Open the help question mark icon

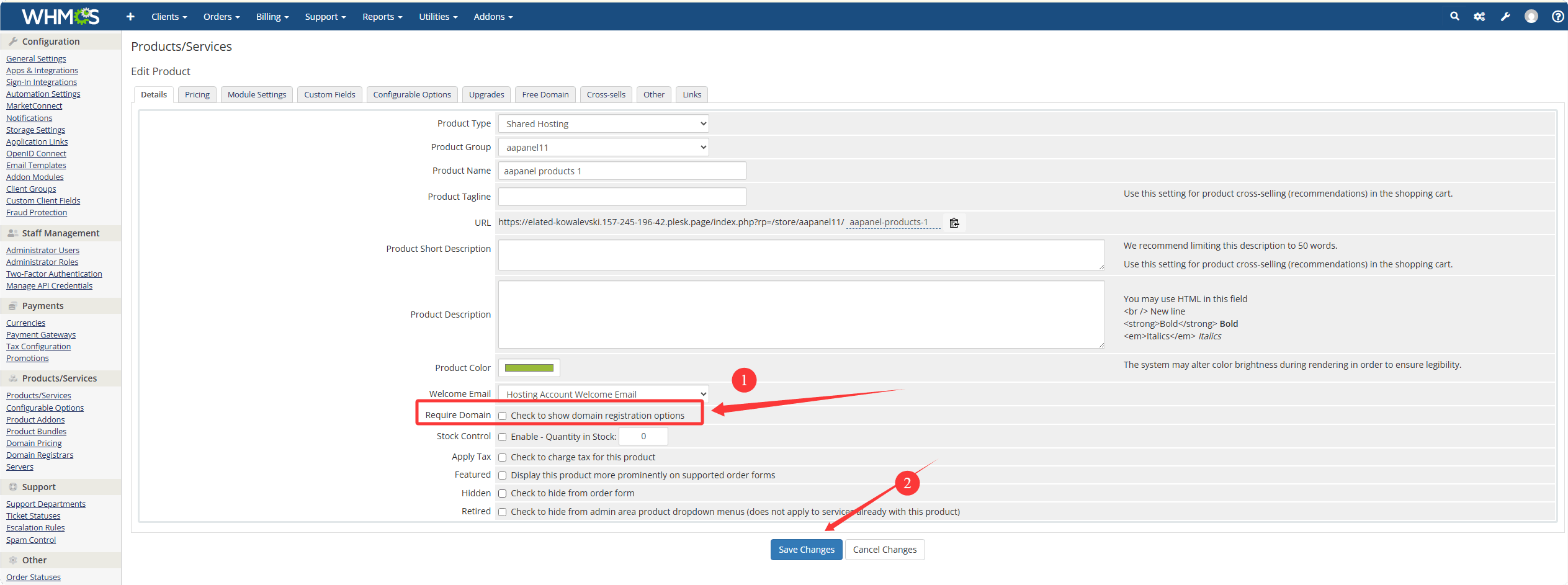1557,17
